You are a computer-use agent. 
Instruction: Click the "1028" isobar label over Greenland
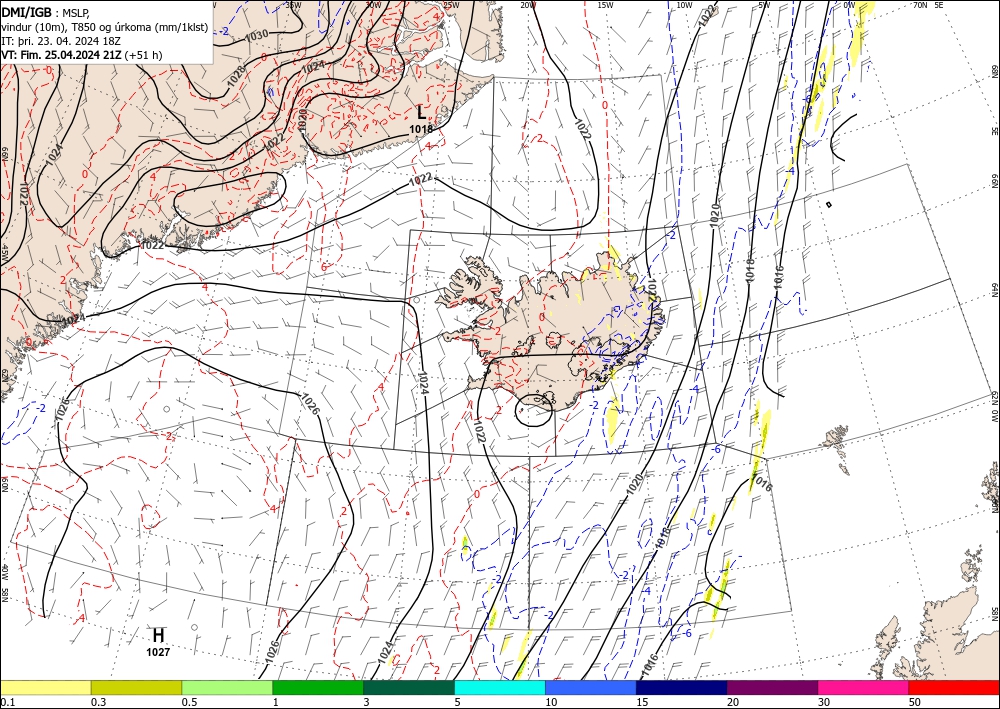coord(235,76)
